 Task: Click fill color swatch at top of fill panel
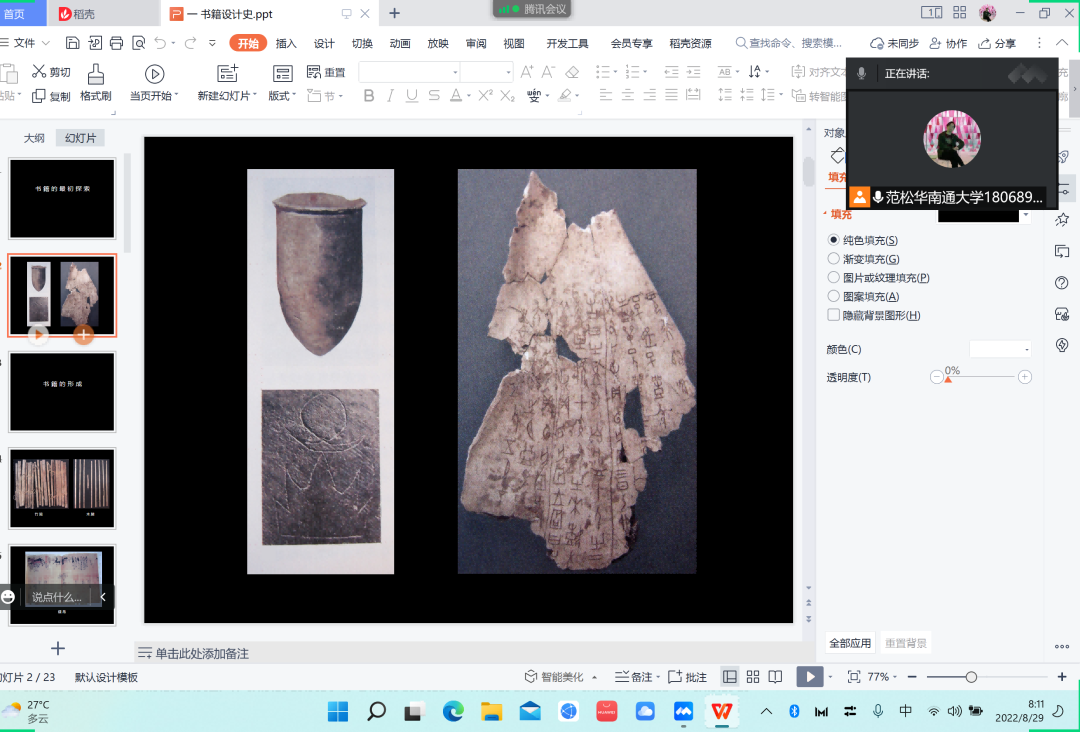point(978,217)
